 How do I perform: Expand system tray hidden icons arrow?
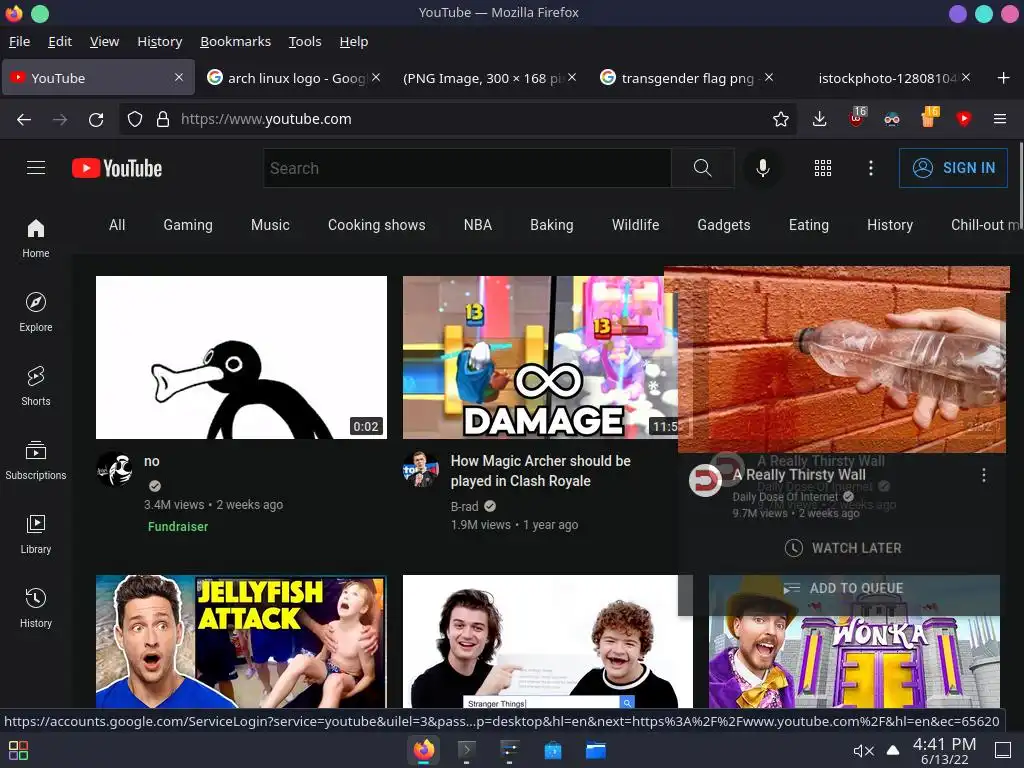point(892,750)
